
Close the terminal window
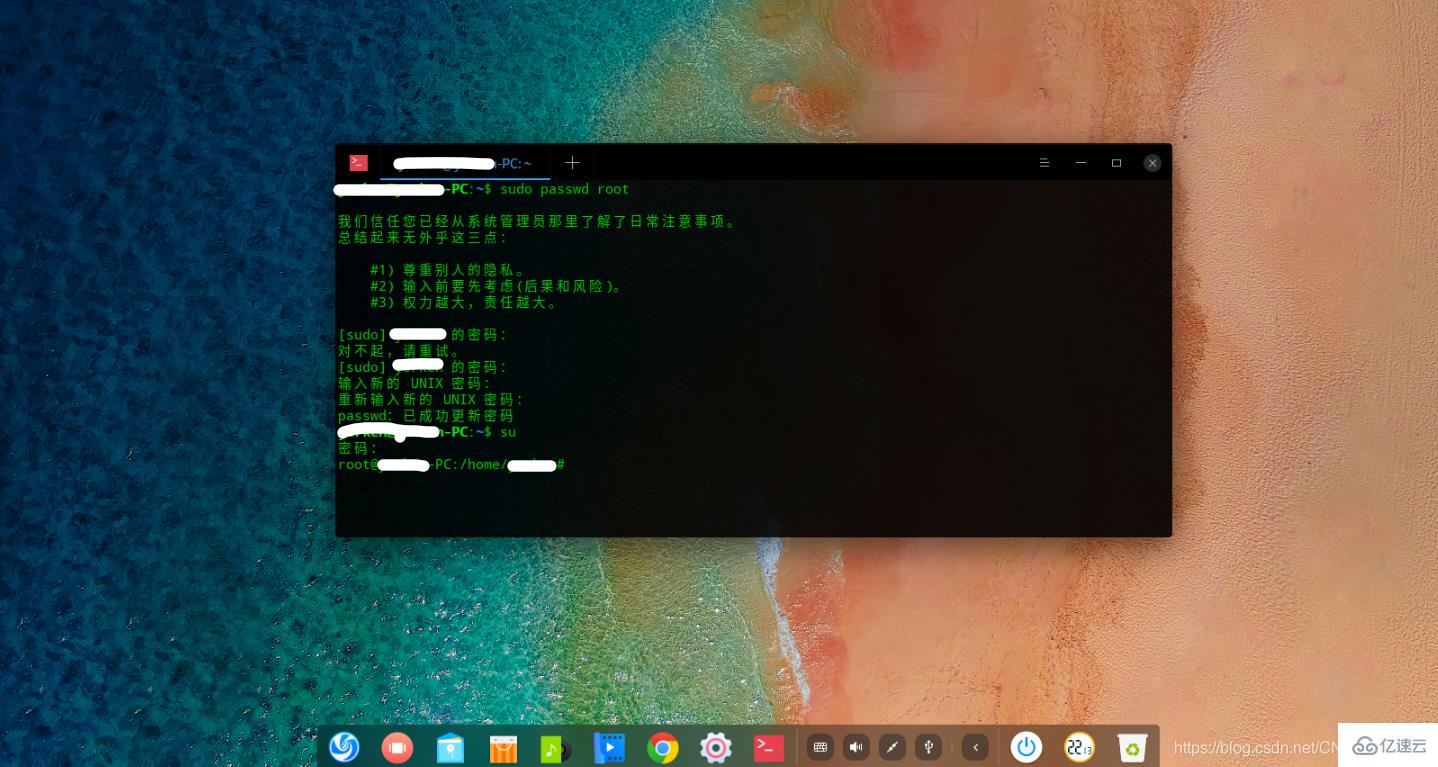pyautogui.click(x=1153, y=163)
